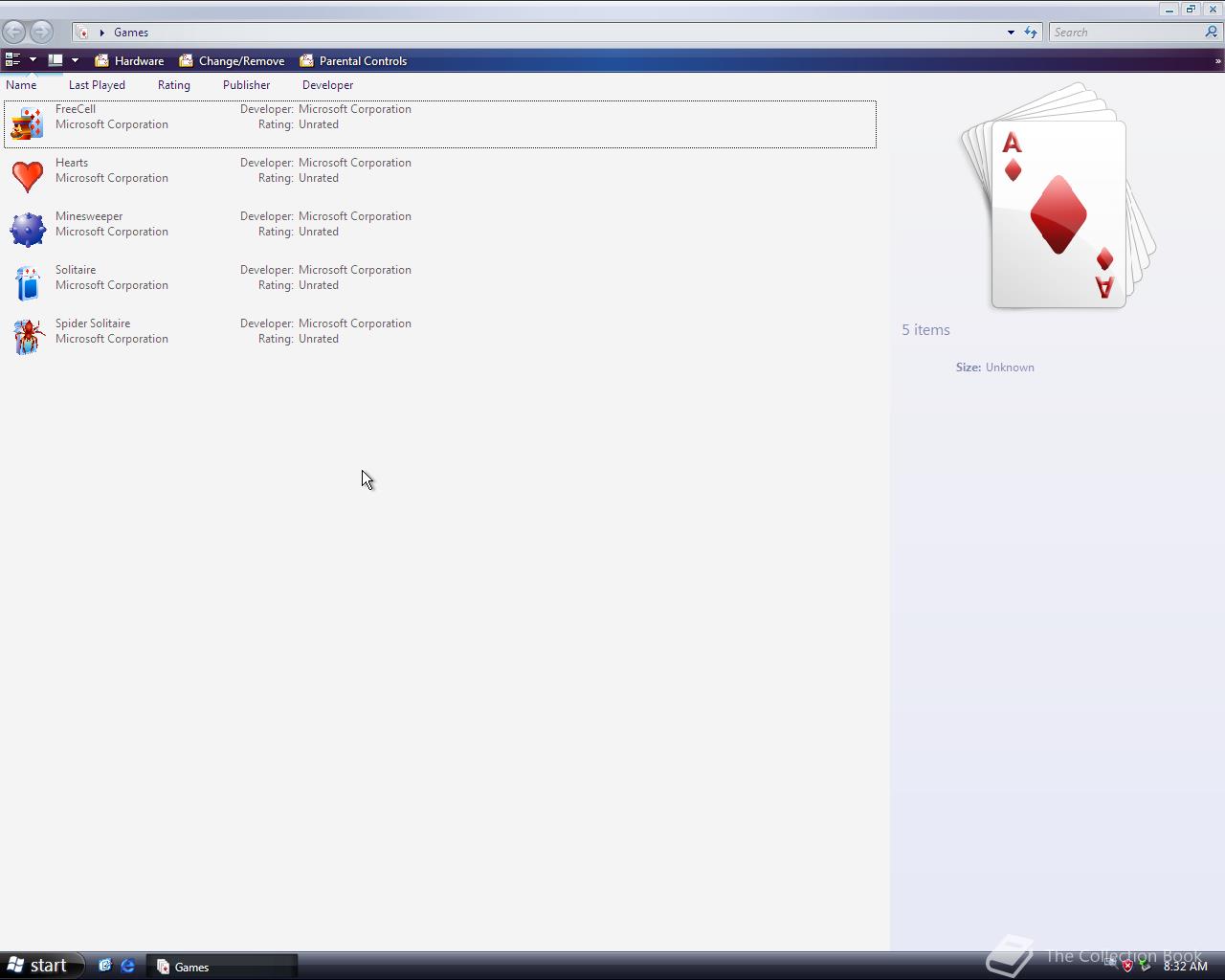Click the green check tray icon
1225x980 pixels.
1145,966
